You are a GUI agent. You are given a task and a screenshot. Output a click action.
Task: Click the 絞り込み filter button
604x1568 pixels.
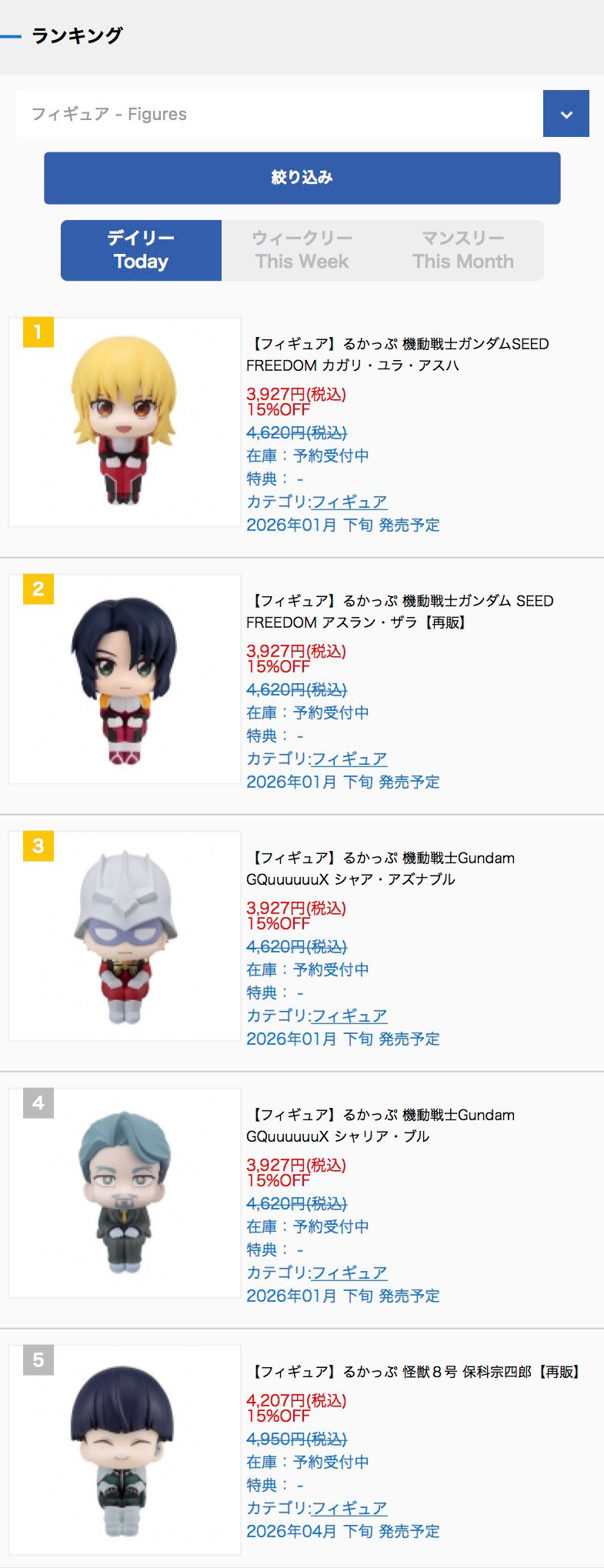click(302, 178)
